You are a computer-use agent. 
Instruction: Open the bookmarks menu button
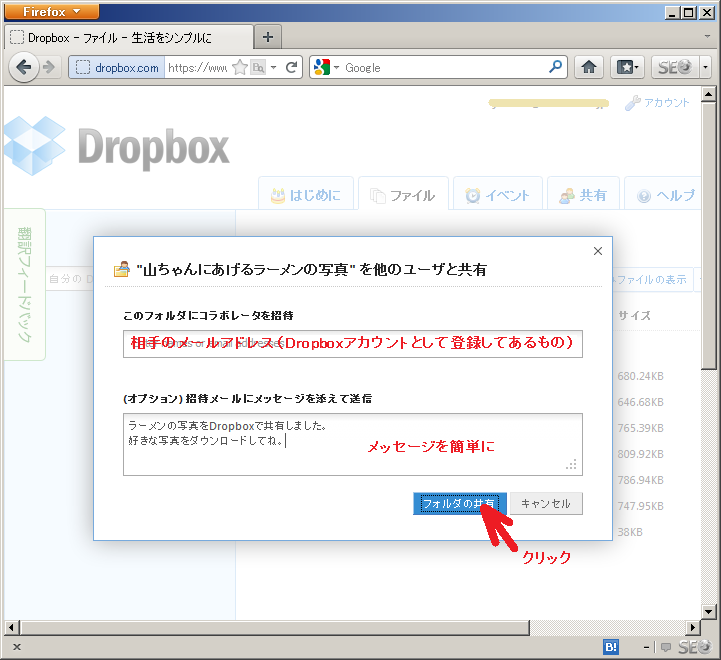627,68
